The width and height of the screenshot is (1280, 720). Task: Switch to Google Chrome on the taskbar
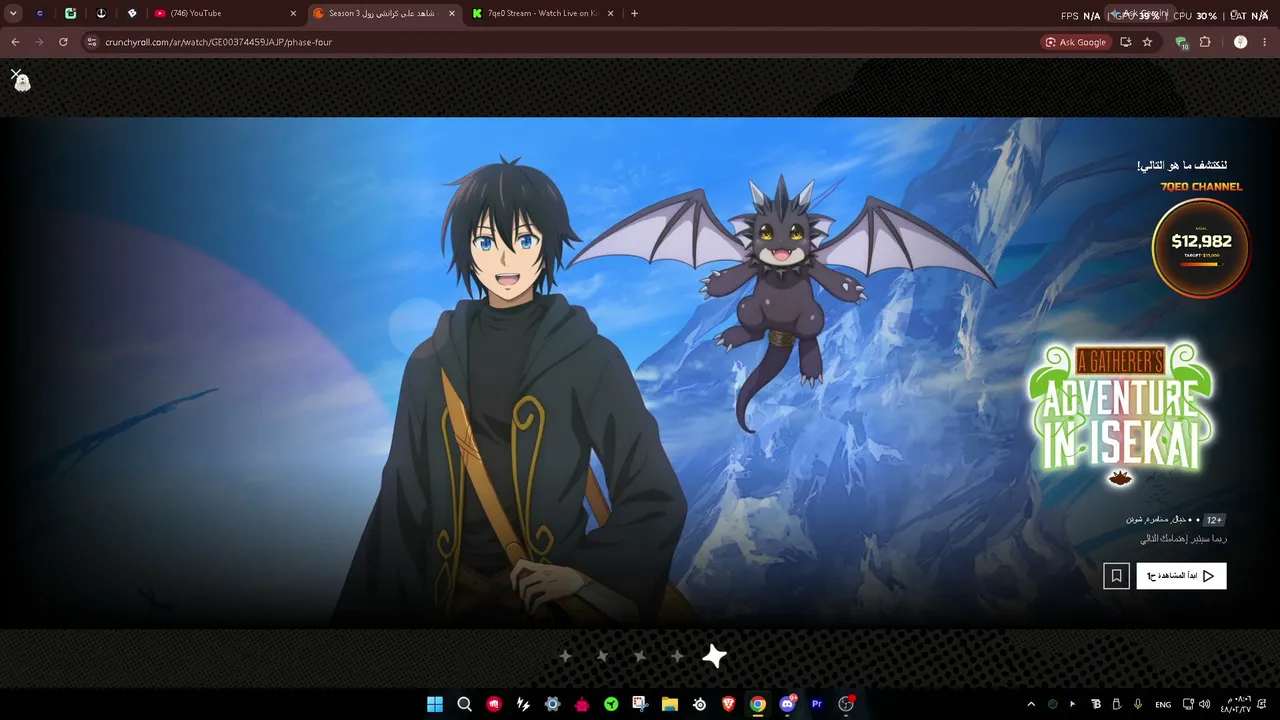tap(758, 704)
